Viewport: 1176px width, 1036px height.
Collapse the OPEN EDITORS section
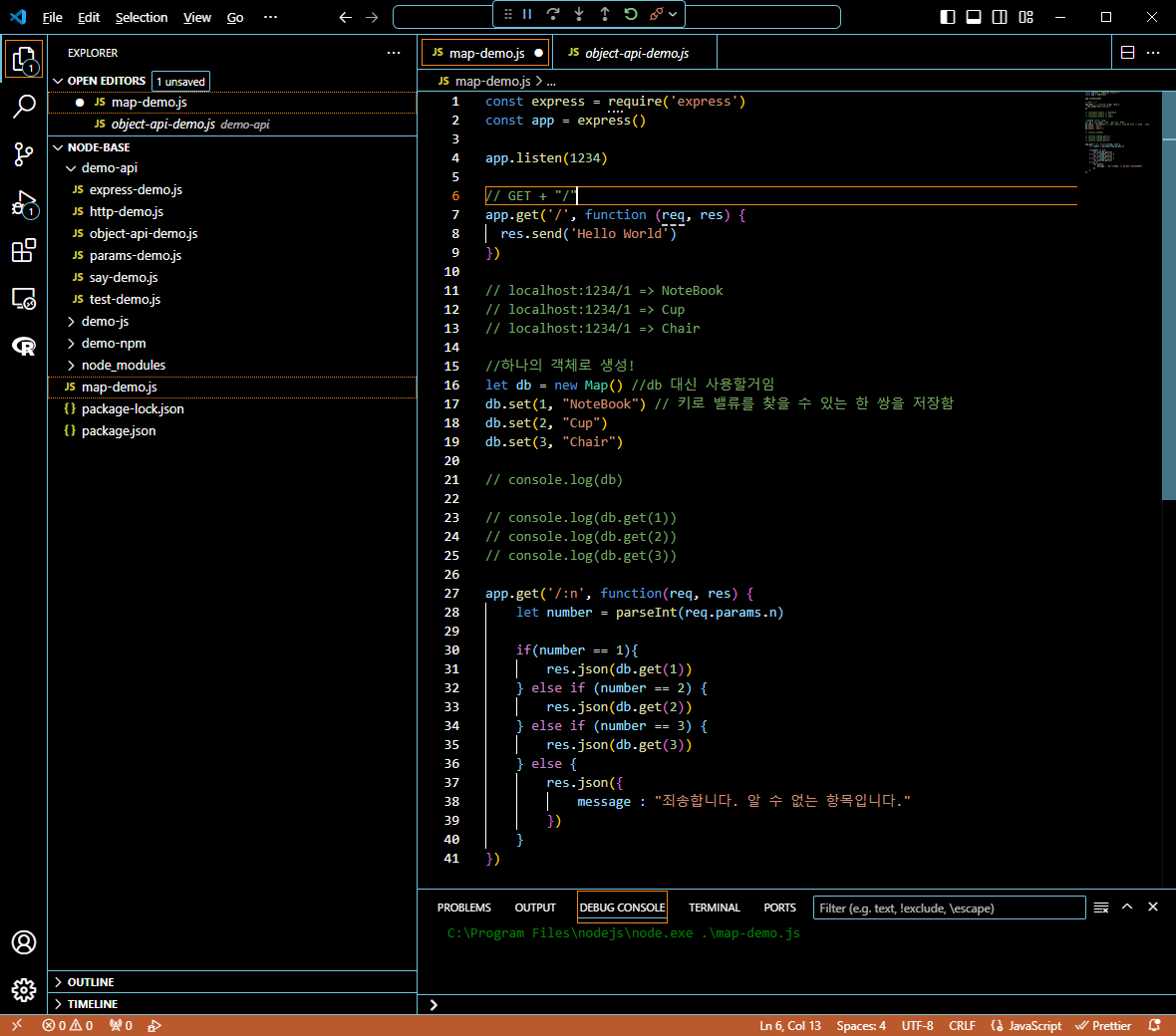point(58,81)
